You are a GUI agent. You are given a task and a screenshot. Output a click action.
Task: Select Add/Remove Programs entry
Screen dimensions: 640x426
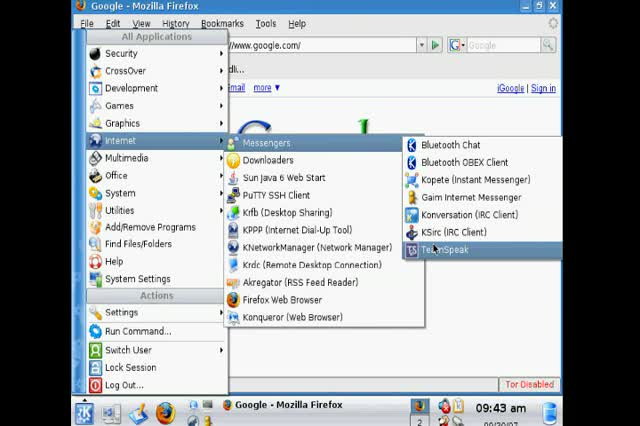point(157,227)
